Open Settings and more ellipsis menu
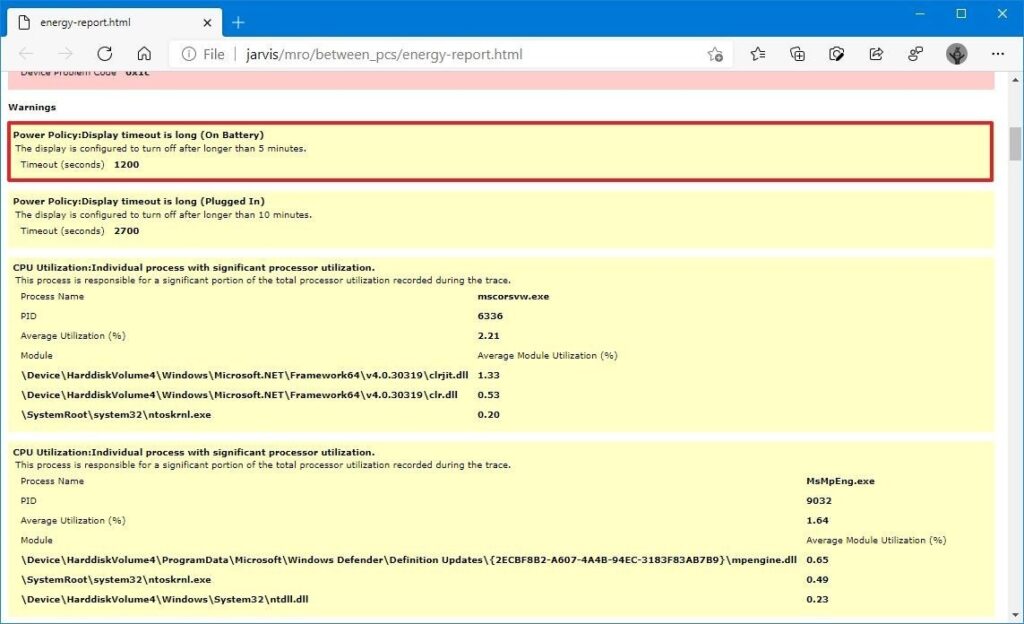1024x624 pixels. [x=998, y=54]
